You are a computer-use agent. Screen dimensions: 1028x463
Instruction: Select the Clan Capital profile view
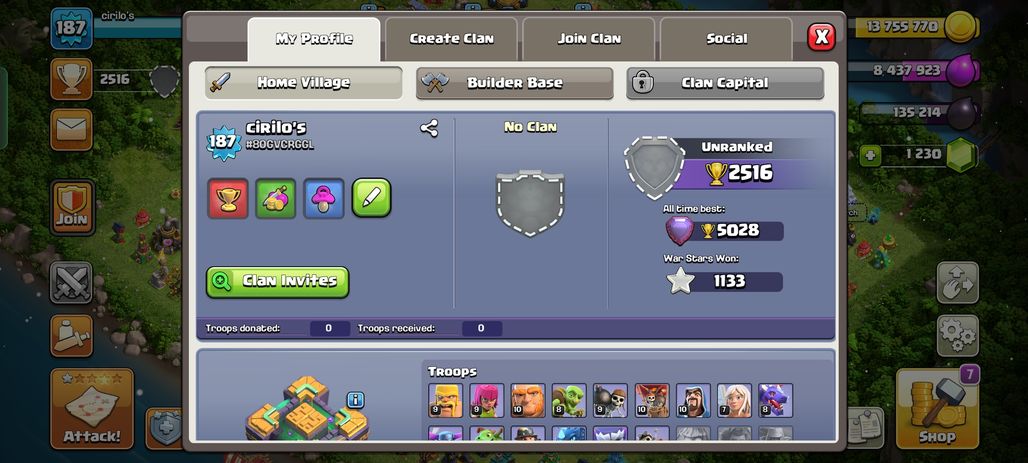(724, 83)
